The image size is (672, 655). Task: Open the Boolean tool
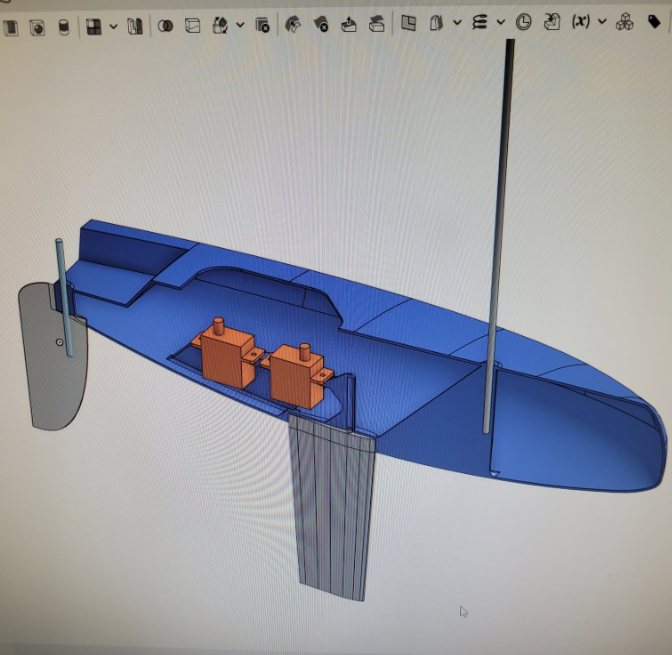point(165,26)
